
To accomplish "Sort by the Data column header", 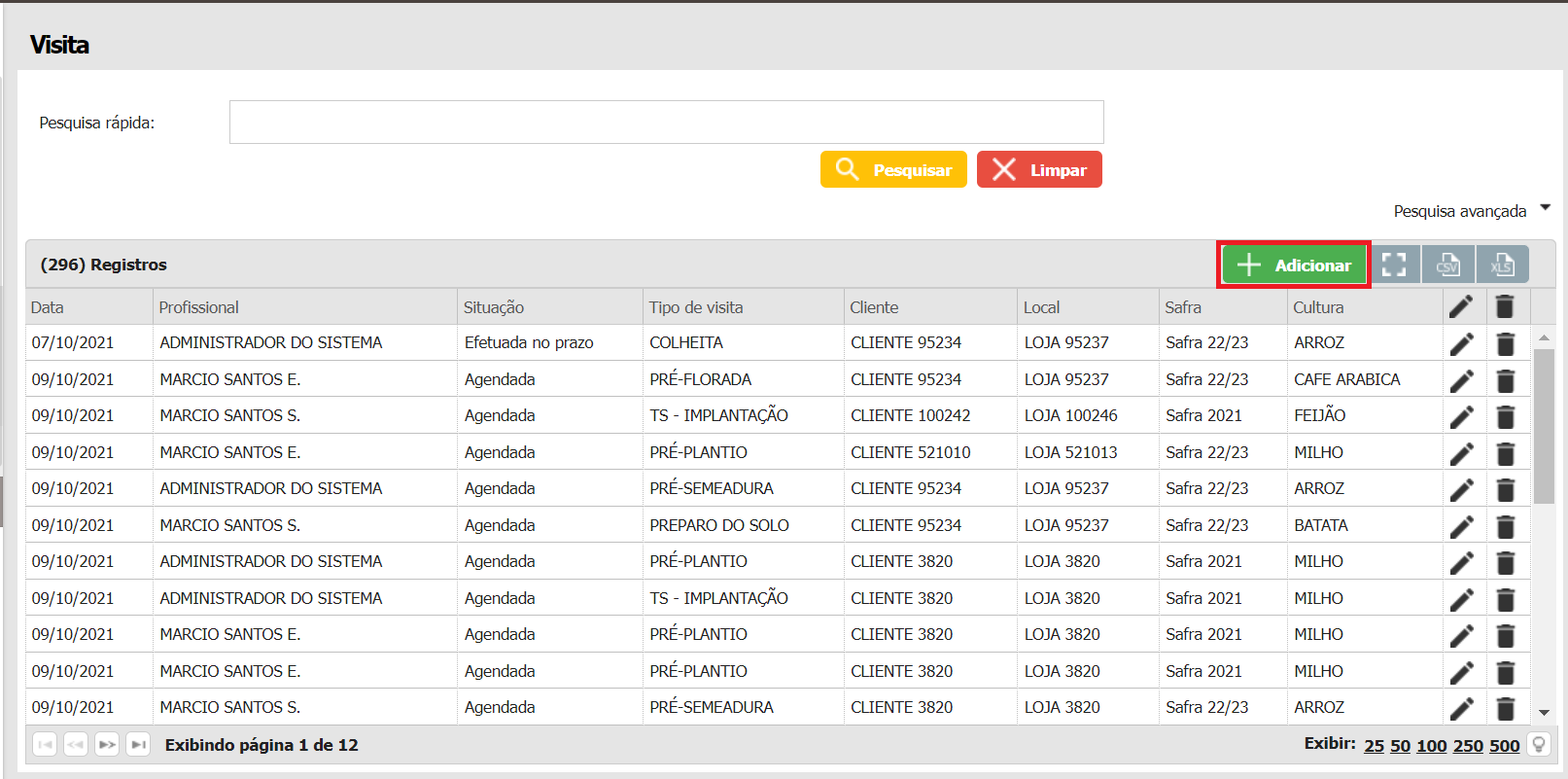I will pos(89,307).
